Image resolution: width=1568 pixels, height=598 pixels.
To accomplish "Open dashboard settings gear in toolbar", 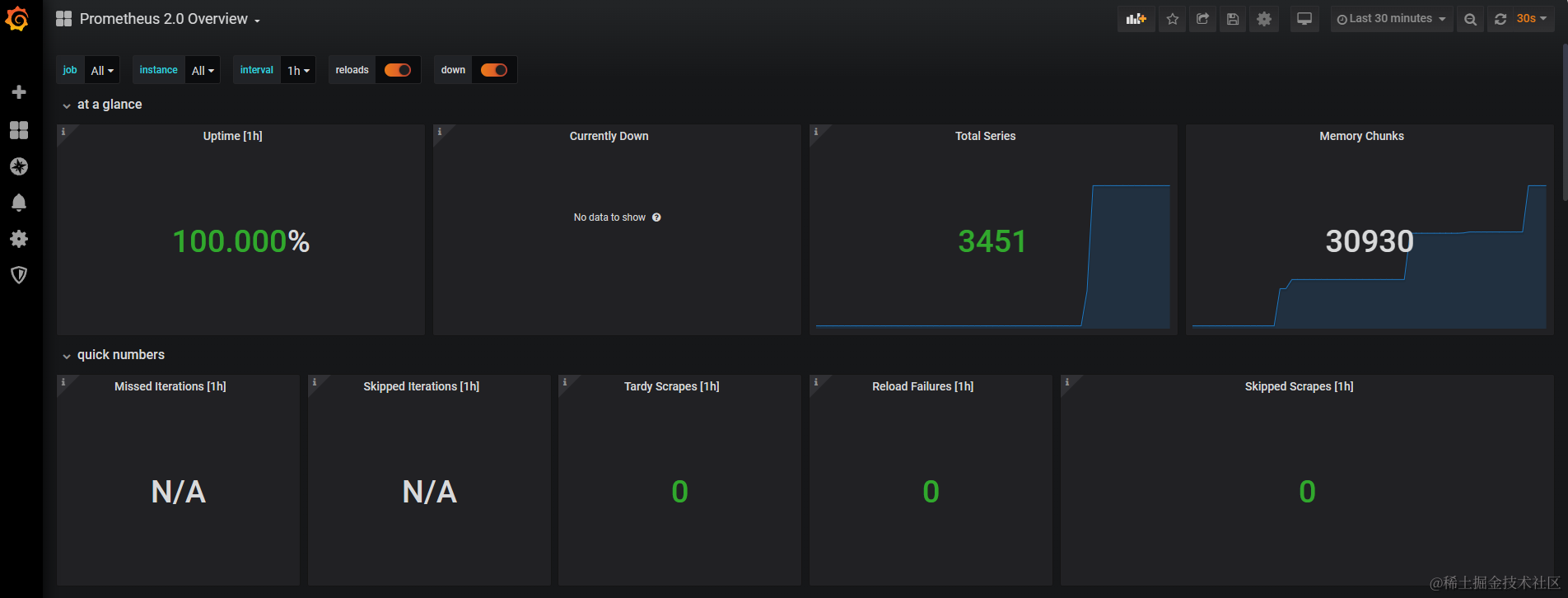I will pyautogui.click(x=1264, y=19).
